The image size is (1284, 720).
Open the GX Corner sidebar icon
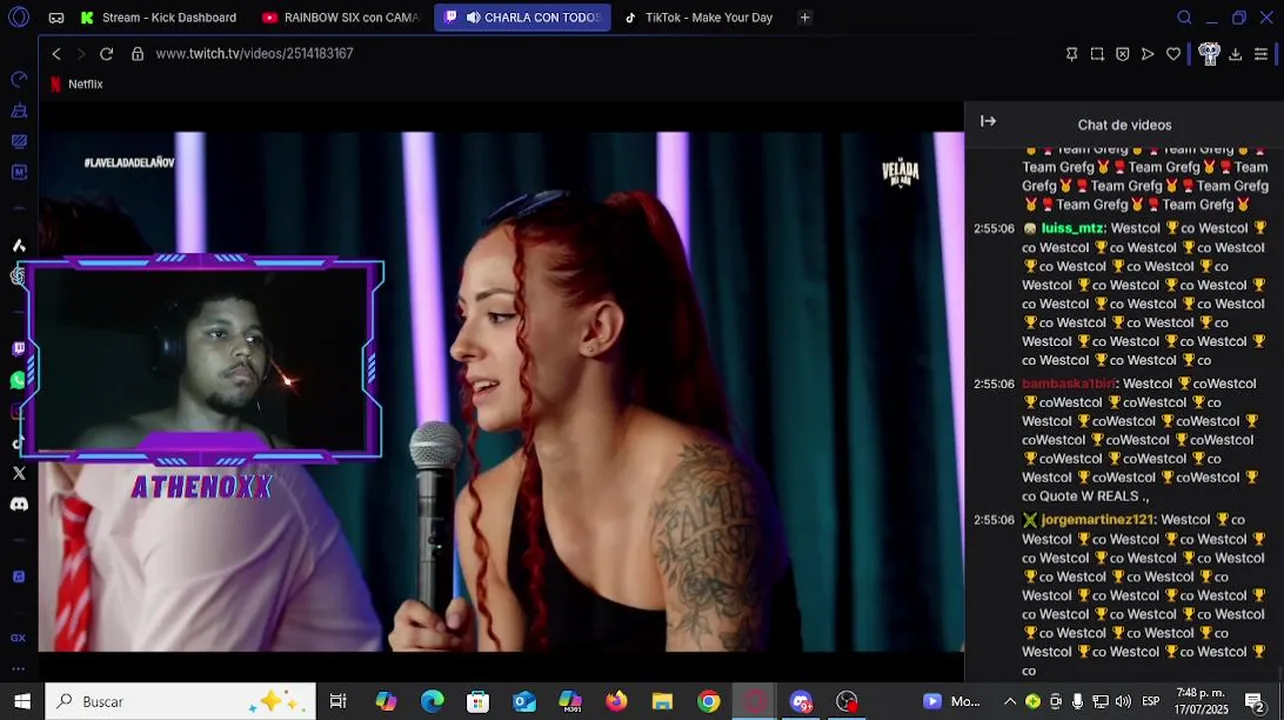[x=19, y=638]
